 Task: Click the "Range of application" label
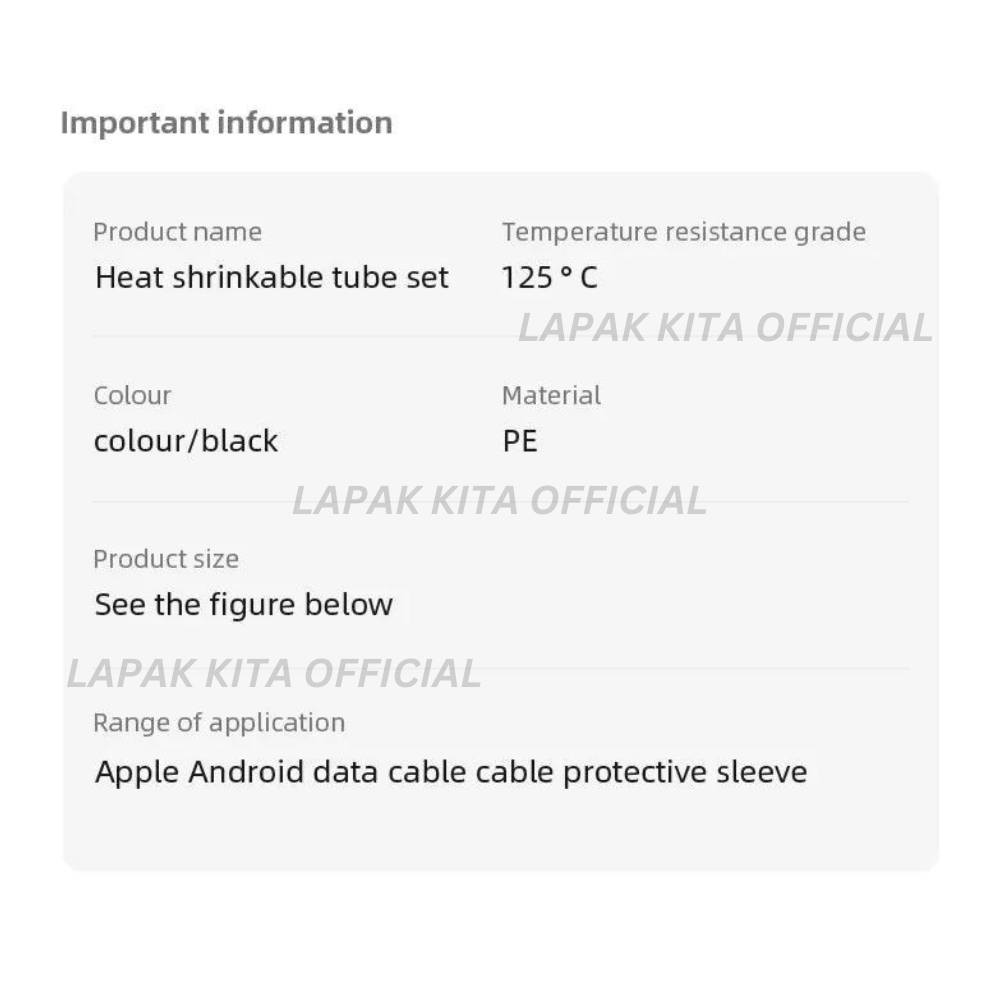coord(219,722)
